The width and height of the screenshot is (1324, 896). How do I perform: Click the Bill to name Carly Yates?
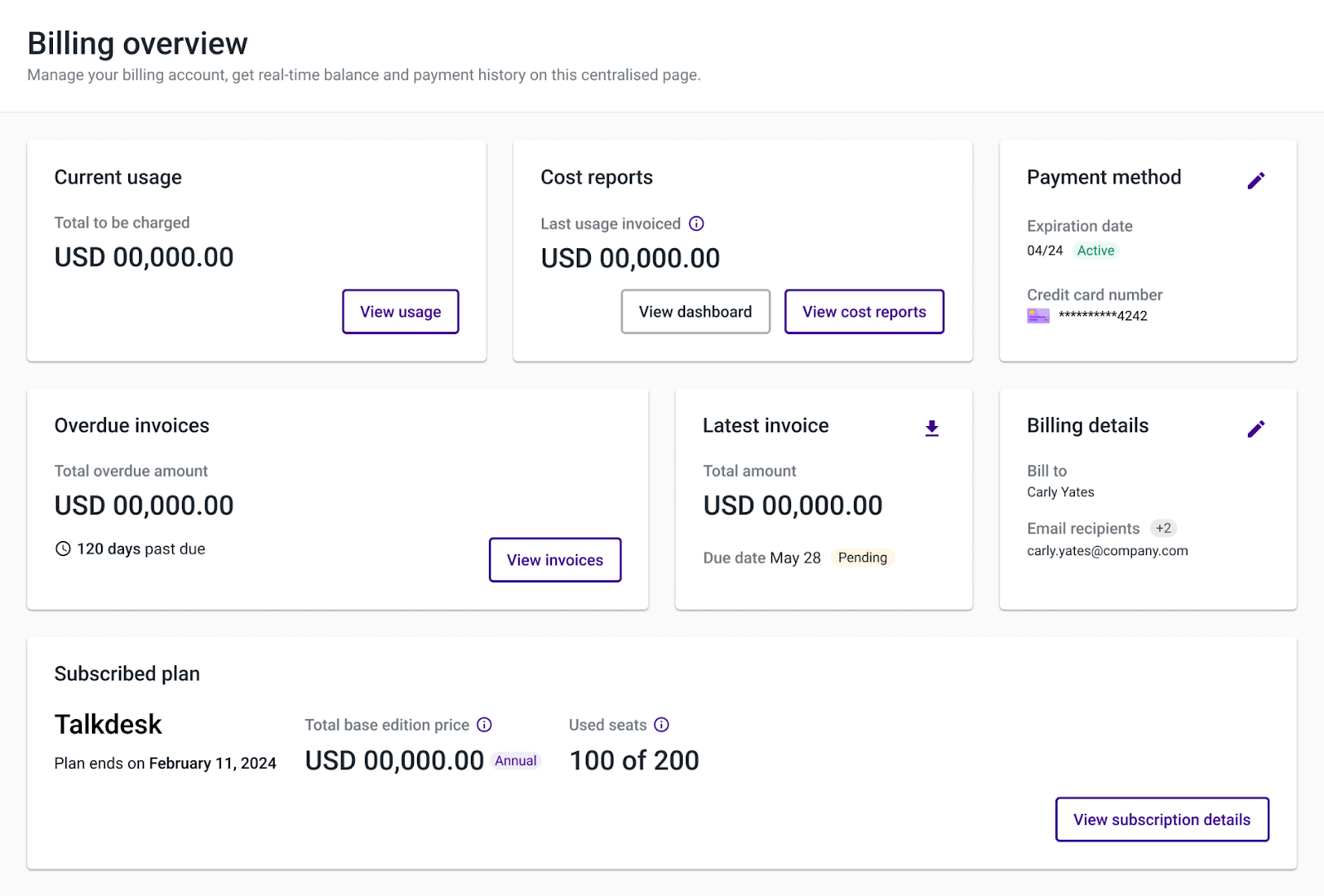(1061, 492)
